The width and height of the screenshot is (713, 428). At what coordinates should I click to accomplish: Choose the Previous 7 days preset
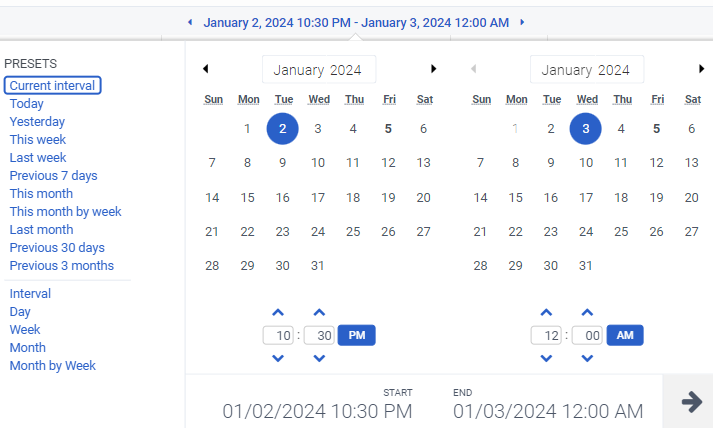tap(53, 176)
